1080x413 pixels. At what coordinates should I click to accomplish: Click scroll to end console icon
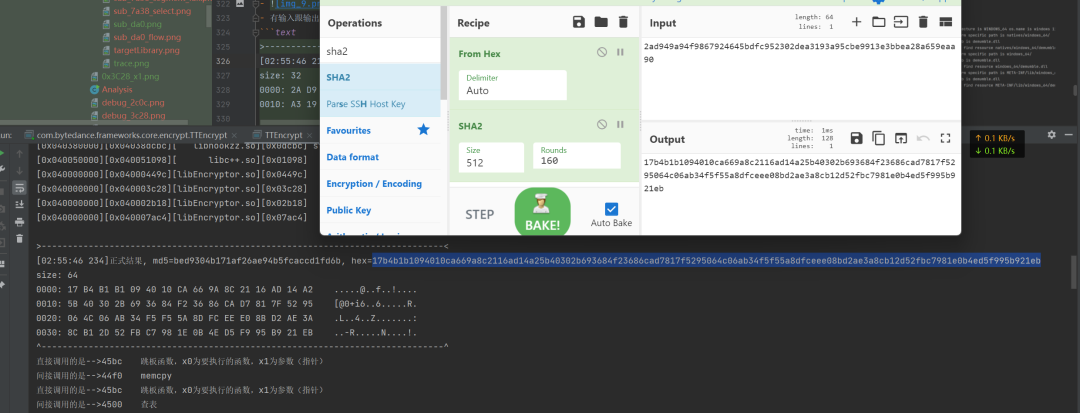(19, 204)
